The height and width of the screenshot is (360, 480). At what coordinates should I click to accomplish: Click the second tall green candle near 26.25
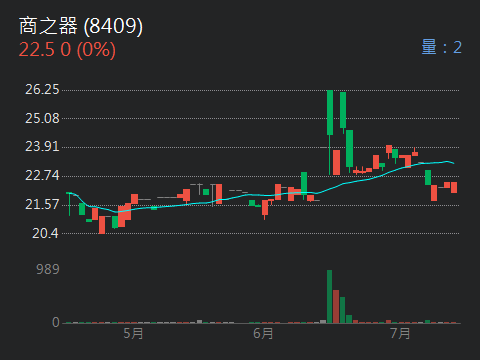tap(343, 110)
